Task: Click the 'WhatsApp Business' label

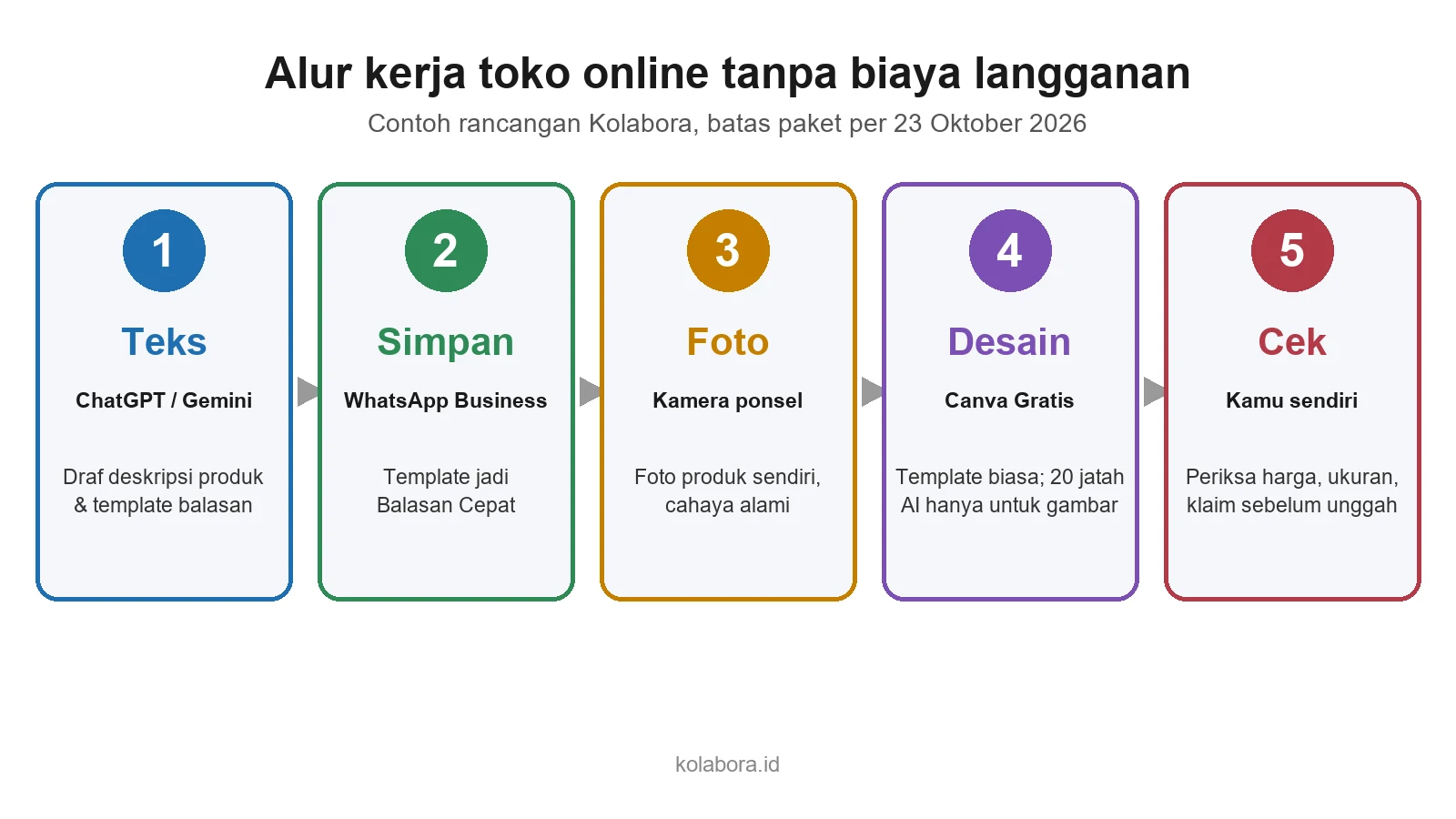Action: (x=446, y=400)
